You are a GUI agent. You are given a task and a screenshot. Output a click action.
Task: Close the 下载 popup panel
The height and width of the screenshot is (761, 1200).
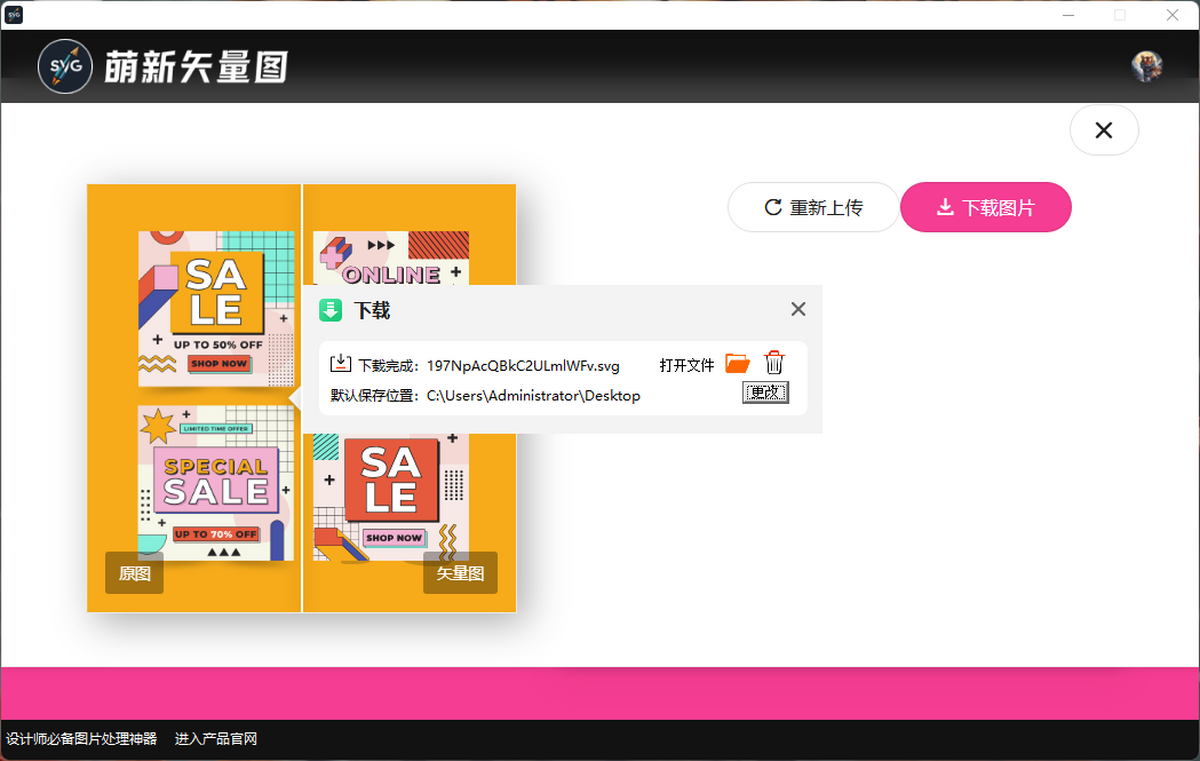coord(798,309)
